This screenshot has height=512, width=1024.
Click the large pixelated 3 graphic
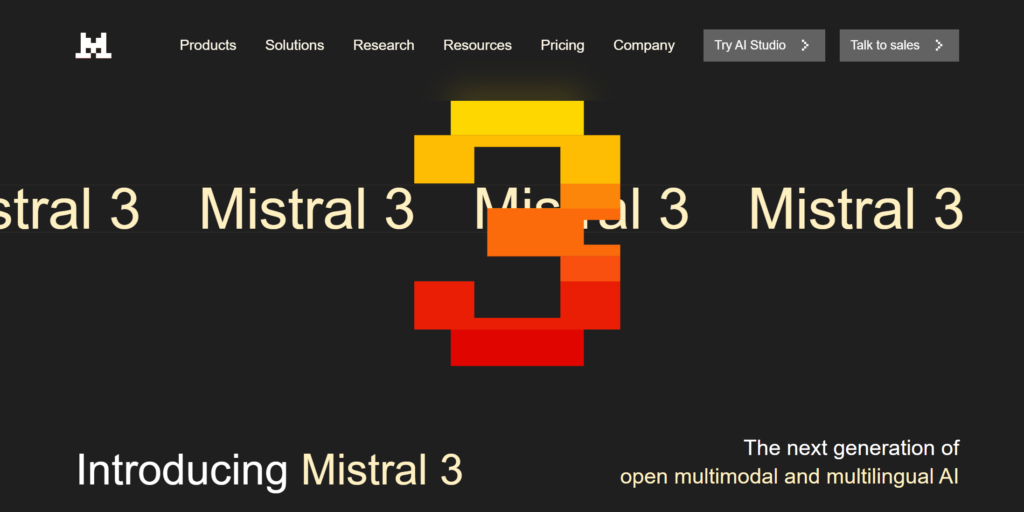(x=517, y=232)
